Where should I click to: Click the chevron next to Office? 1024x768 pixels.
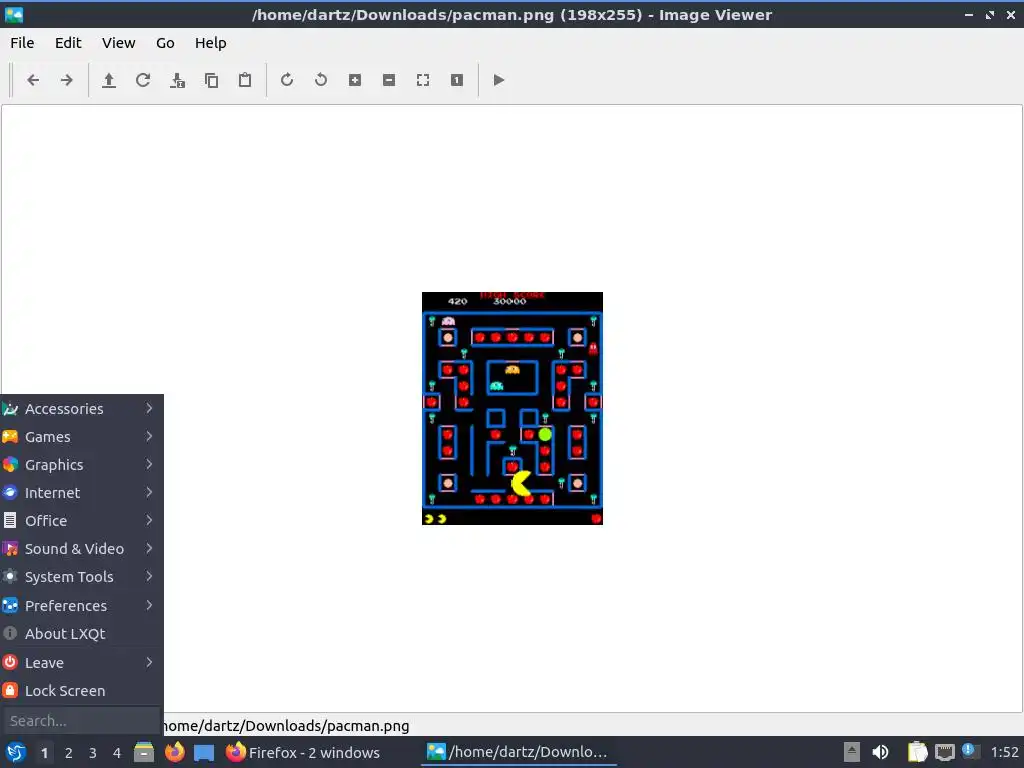149,520
